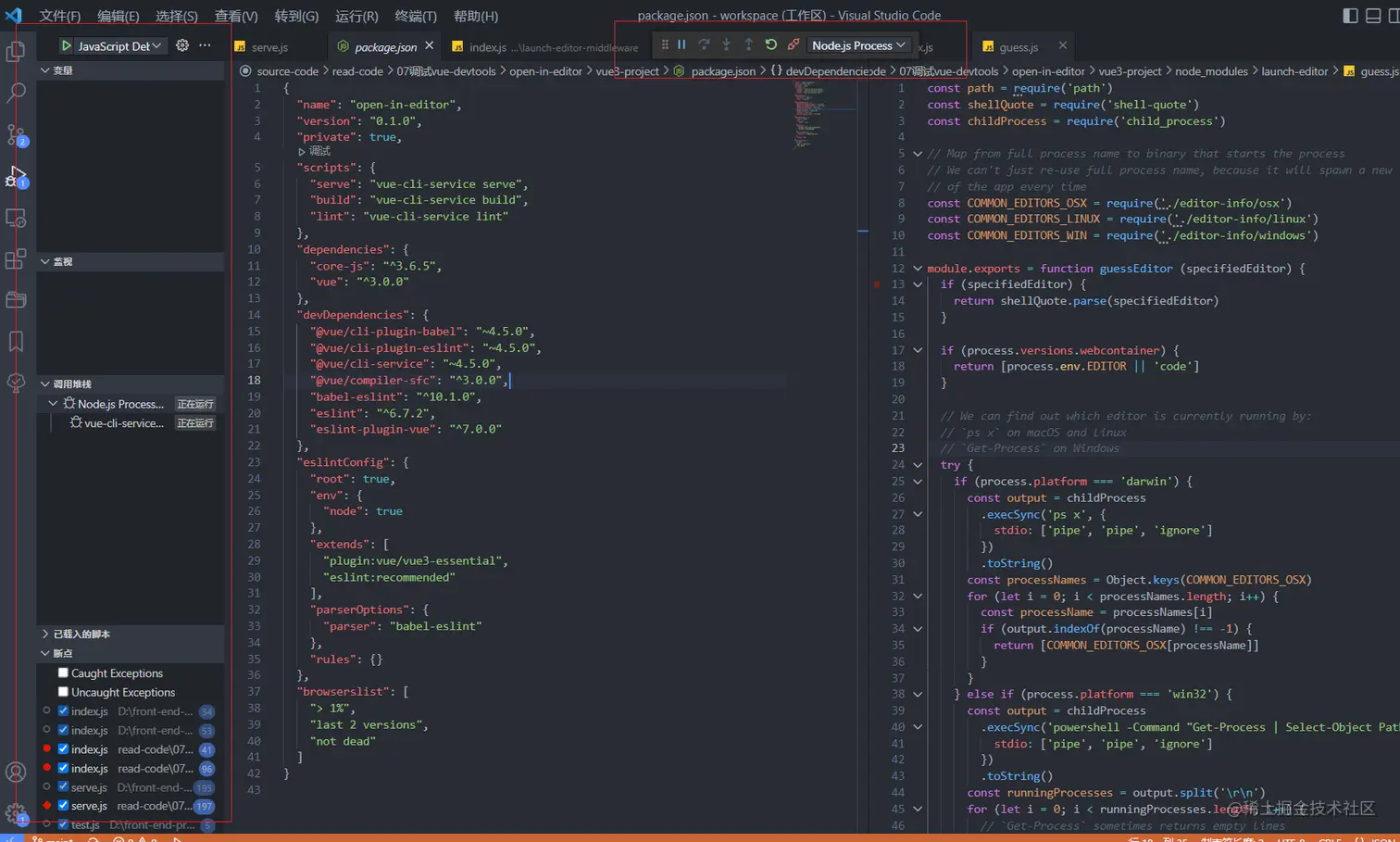The width and height of the screenshot is (1400, 842).
Task: Click the breakpoint dot on line 13 of guess.js
Action: [x=877, y=284]
